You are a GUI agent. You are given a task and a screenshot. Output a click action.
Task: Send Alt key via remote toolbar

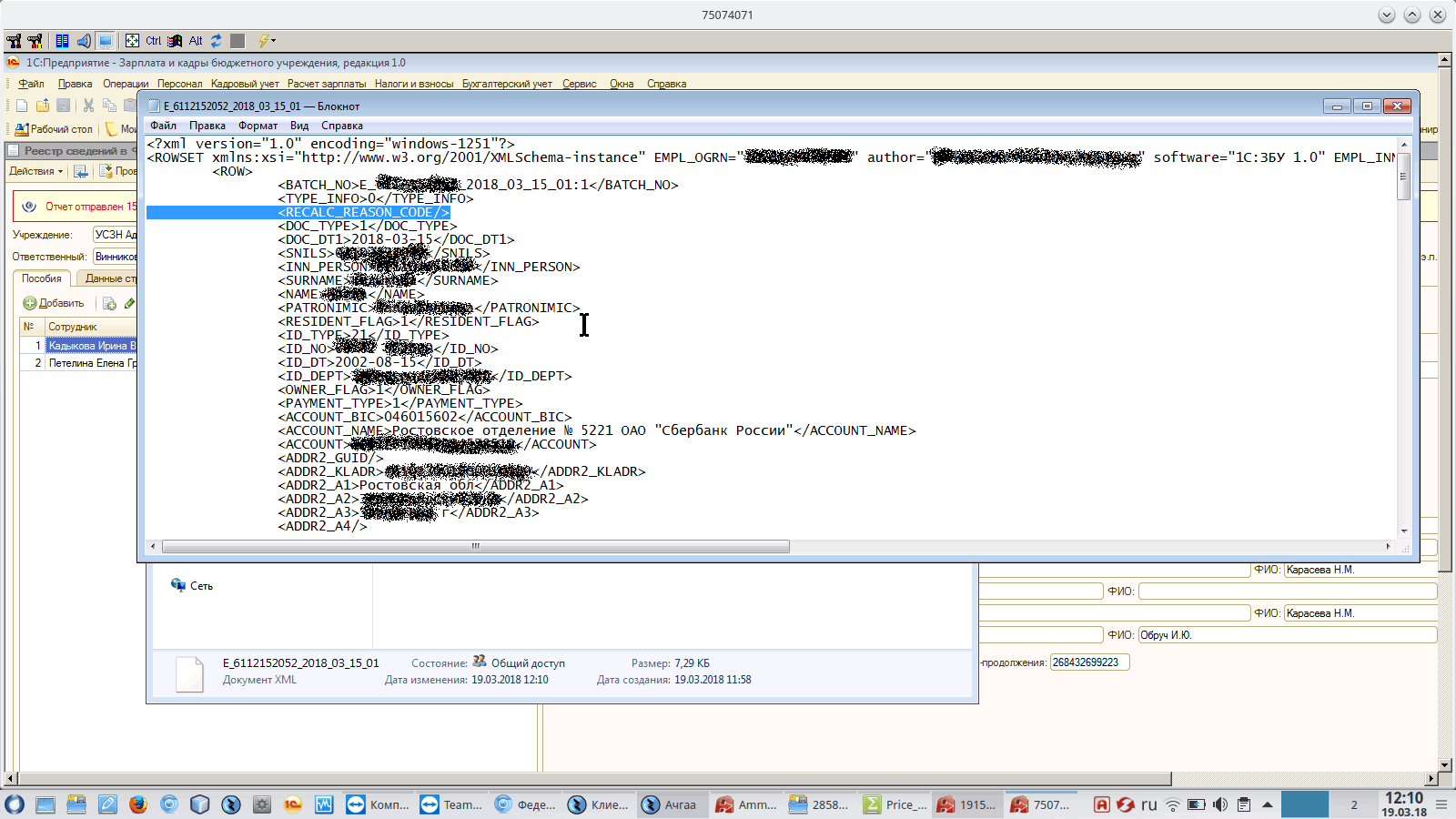(196, 40)
